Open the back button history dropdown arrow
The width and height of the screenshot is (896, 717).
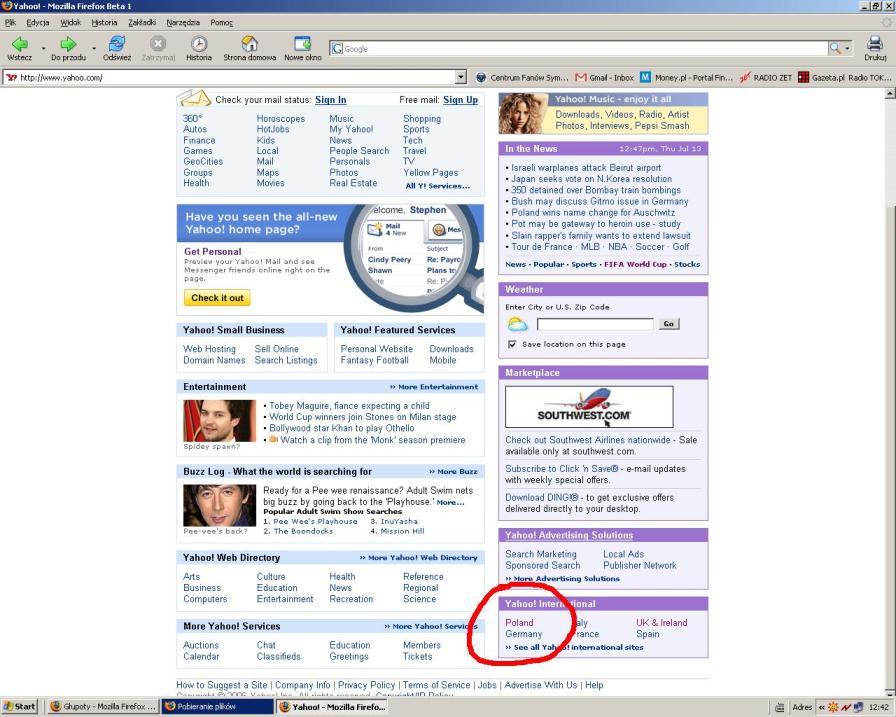(44, 48)
